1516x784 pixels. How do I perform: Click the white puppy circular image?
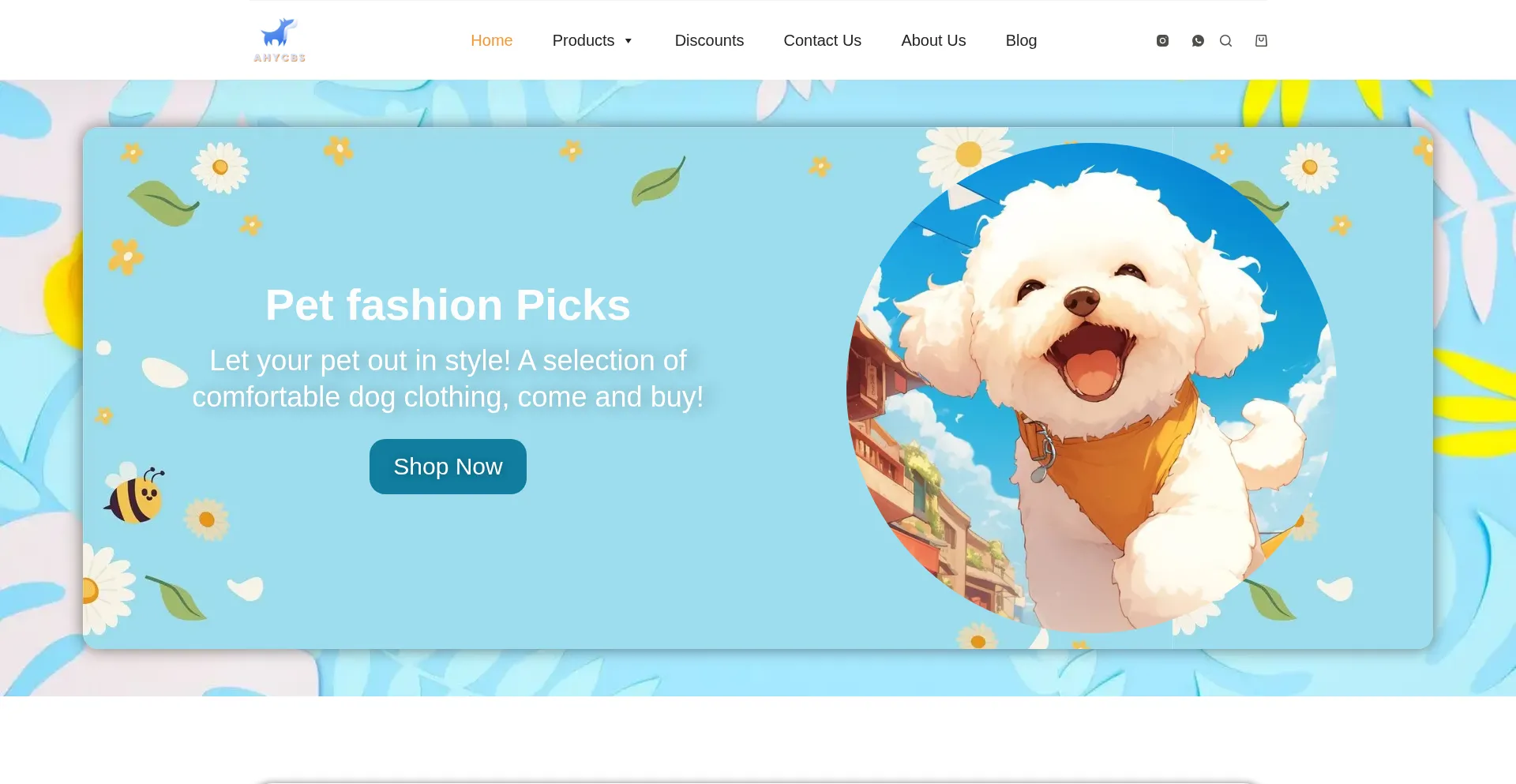pos(1091,387)
